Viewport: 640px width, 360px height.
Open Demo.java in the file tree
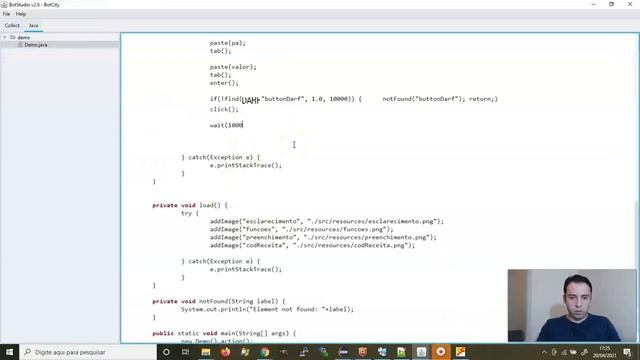pos(36,45)
